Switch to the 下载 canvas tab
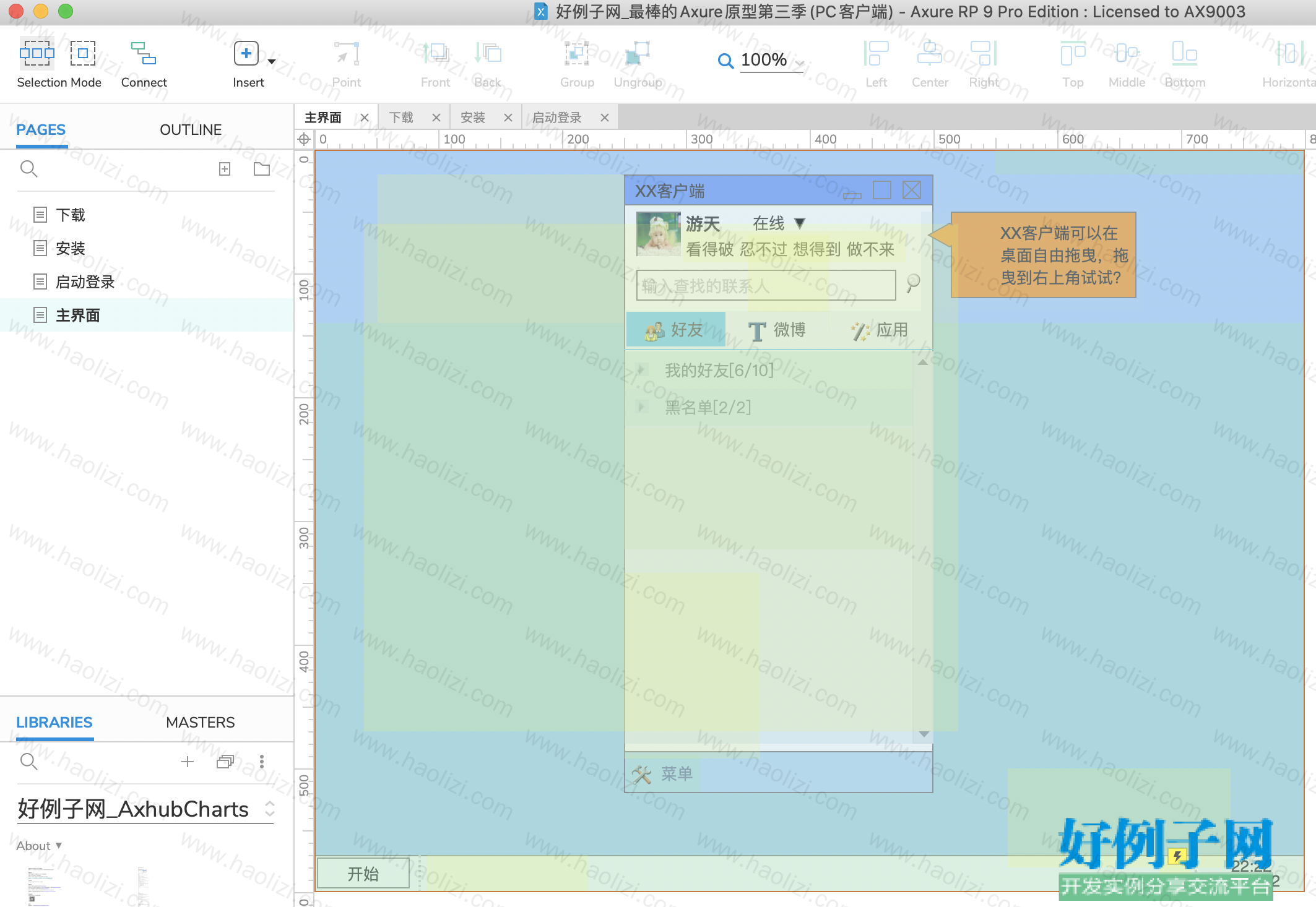This screenshot has height=907, width=1316. click(x=401, y=118)
